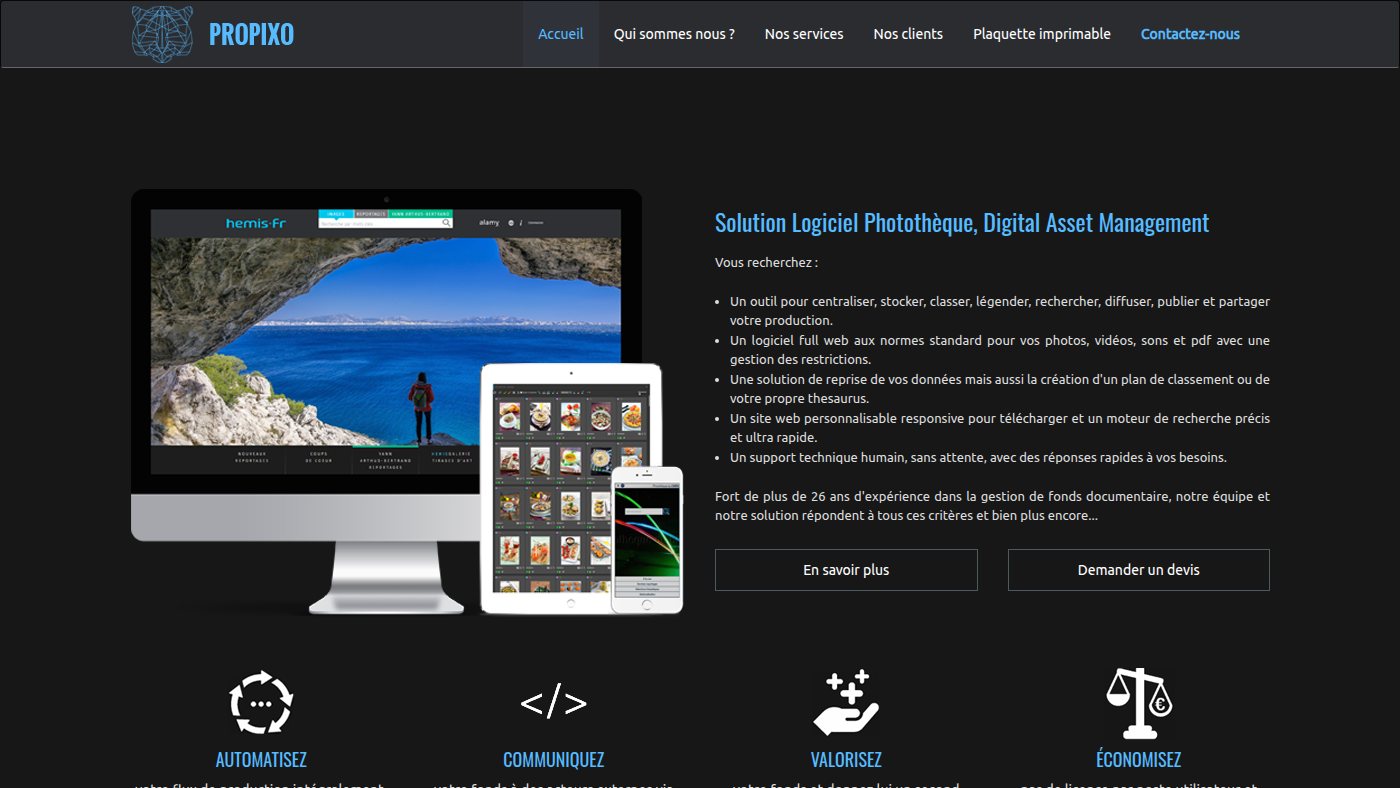Image resolution: width=1400 pixels, height=788 pixels.
Task: Click the ÉCONOMISEZ heading
Action: point(1138,759)
